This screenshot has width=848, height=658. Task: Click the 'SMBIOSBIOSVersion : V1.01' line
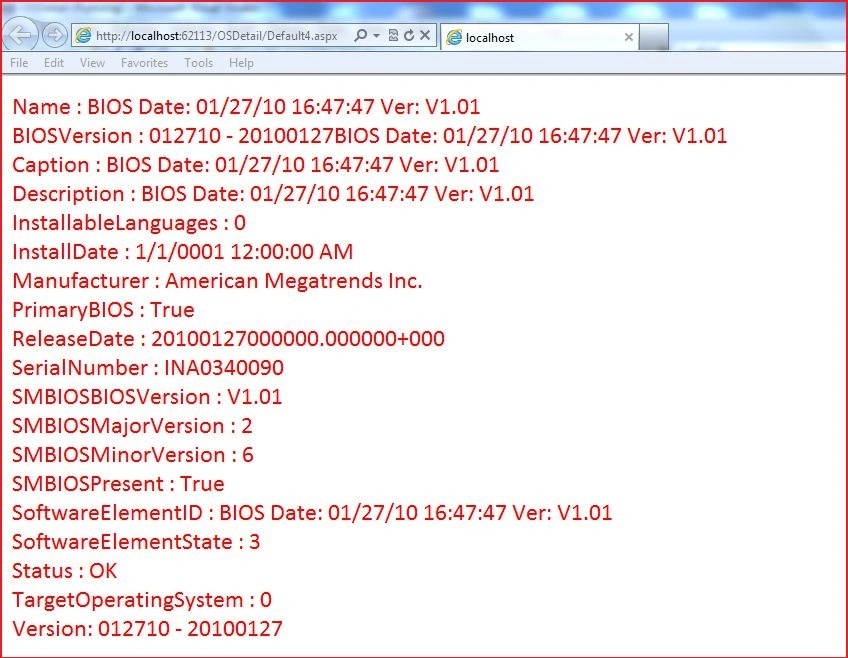tap(147, 397)
